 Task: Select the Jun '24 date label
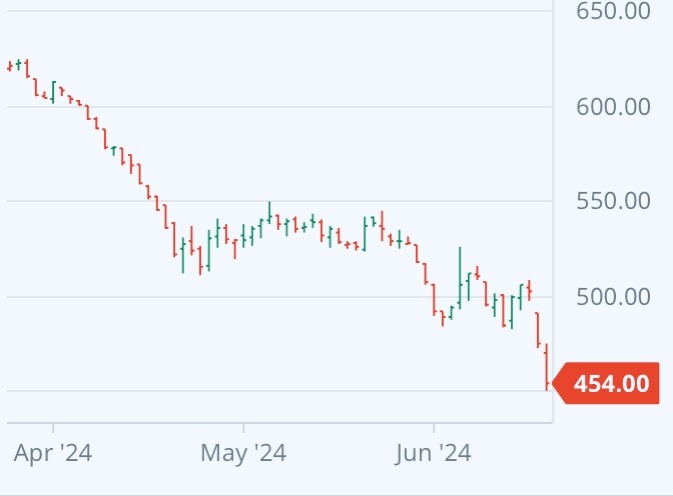(434, 453)
